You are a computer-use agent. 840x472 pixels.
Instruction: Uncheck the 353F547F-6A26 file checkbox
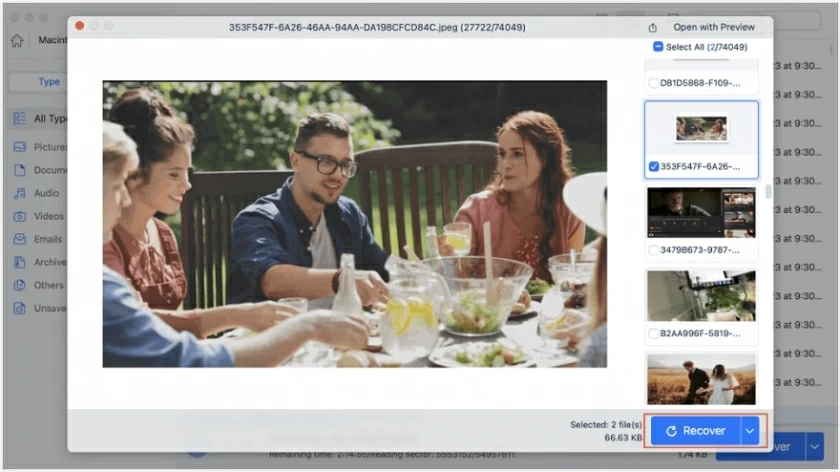[x=653, y=166]
